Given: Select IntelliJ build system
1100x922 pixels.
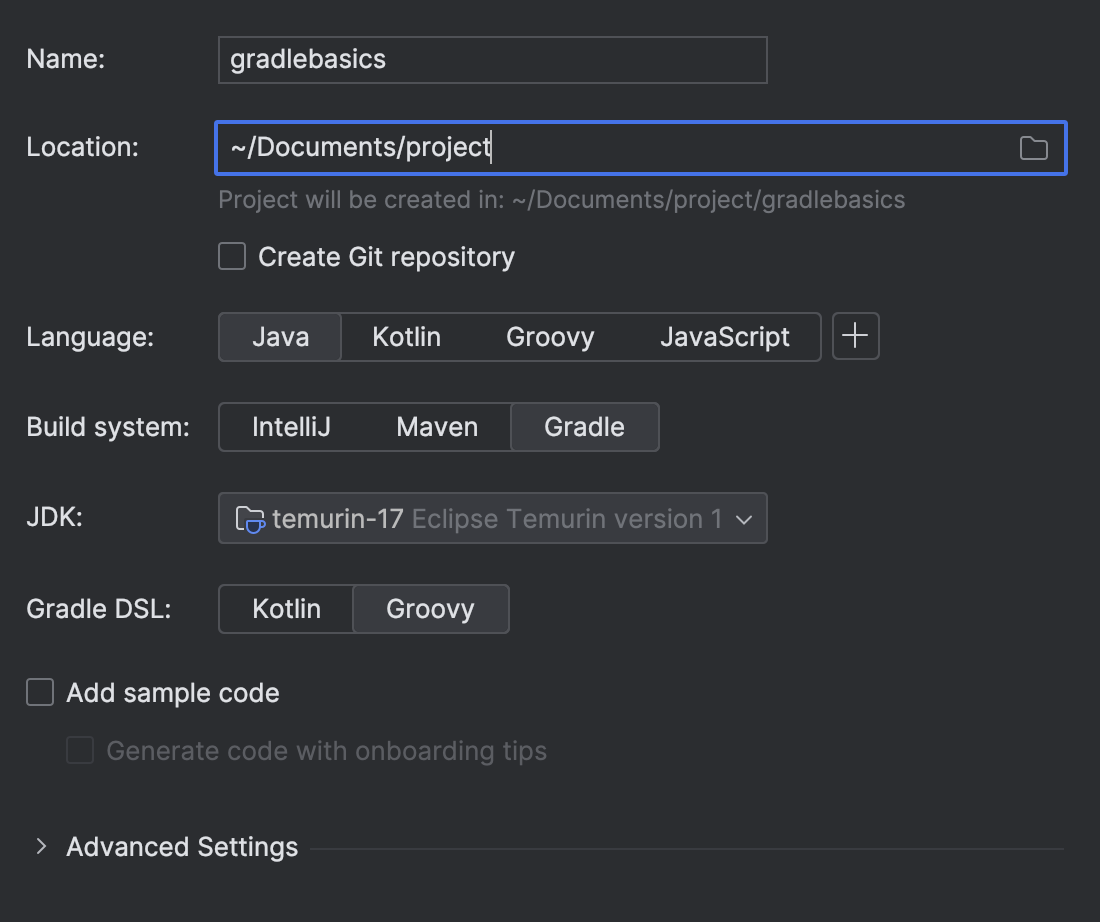Looking at the screenshot, I should (x=291, y=427).
